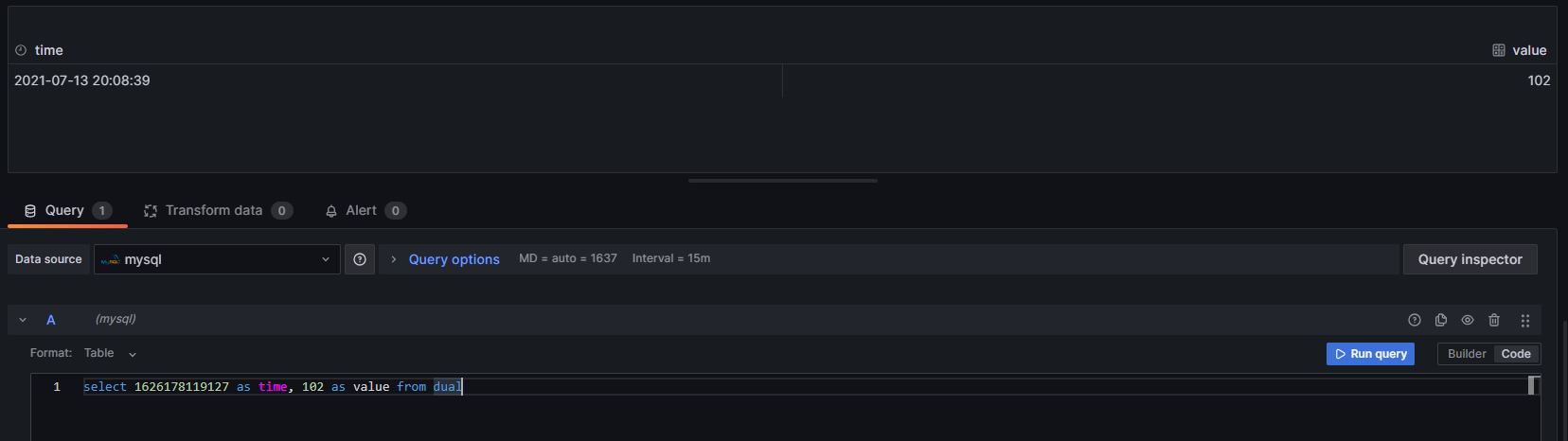Click the Run query button
Screen dimensions: 1568x441
click(x=1370, y=354)
